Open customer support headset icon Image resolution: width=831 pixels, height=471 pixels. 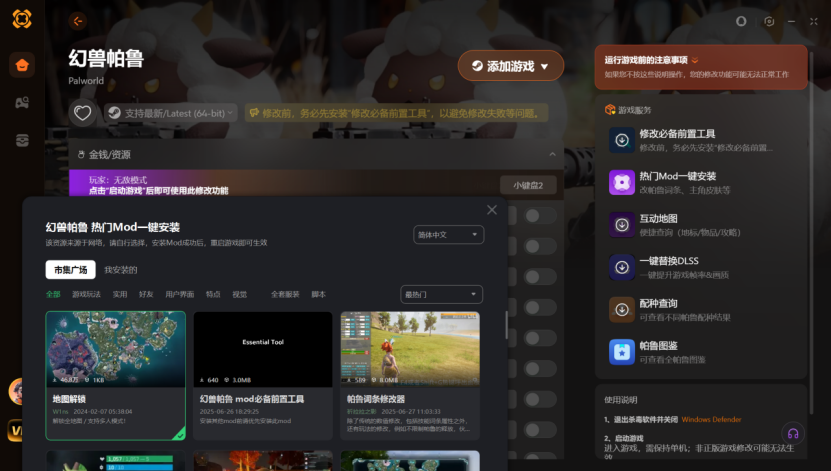point(793,433)
